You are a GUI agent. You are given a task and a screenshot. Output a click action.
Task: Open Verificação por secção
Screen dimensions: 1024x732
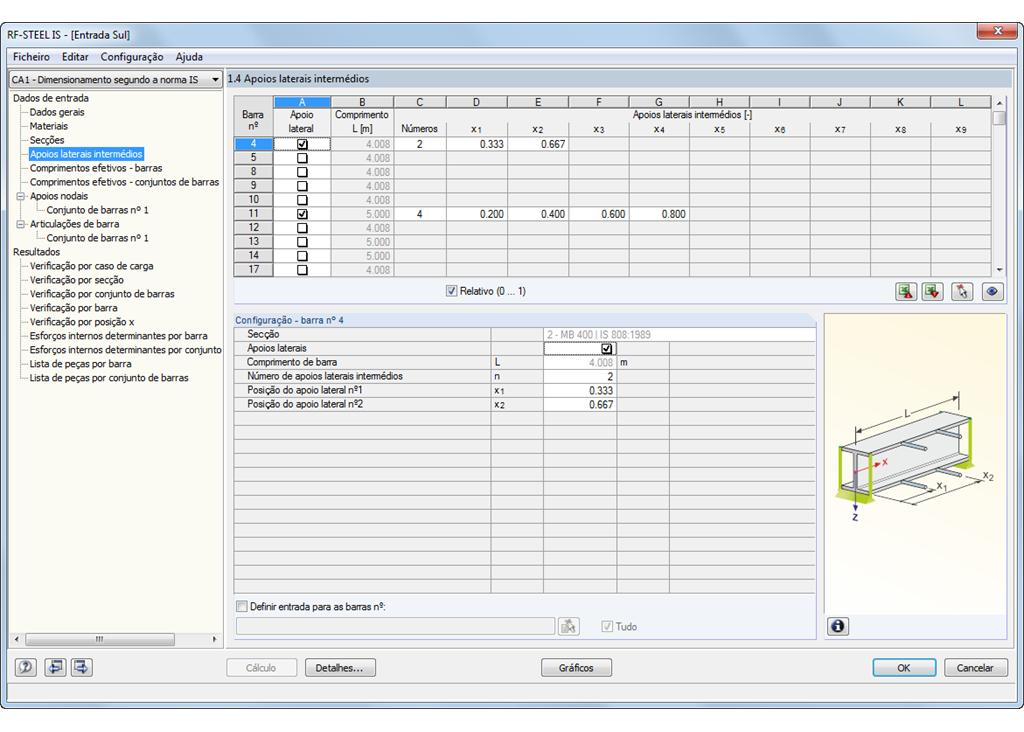(76, 280)
